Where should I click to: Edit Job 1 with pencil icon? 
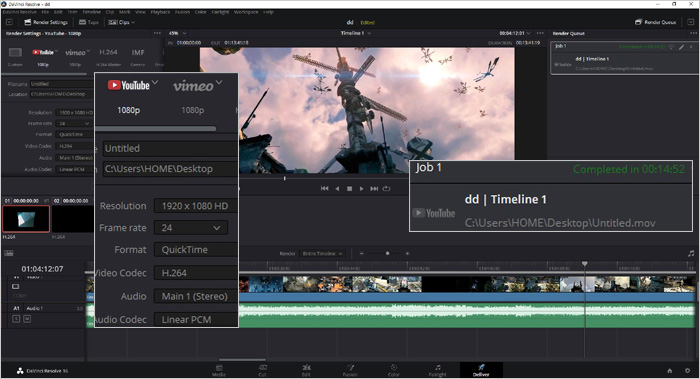click(x=682, y=46)
